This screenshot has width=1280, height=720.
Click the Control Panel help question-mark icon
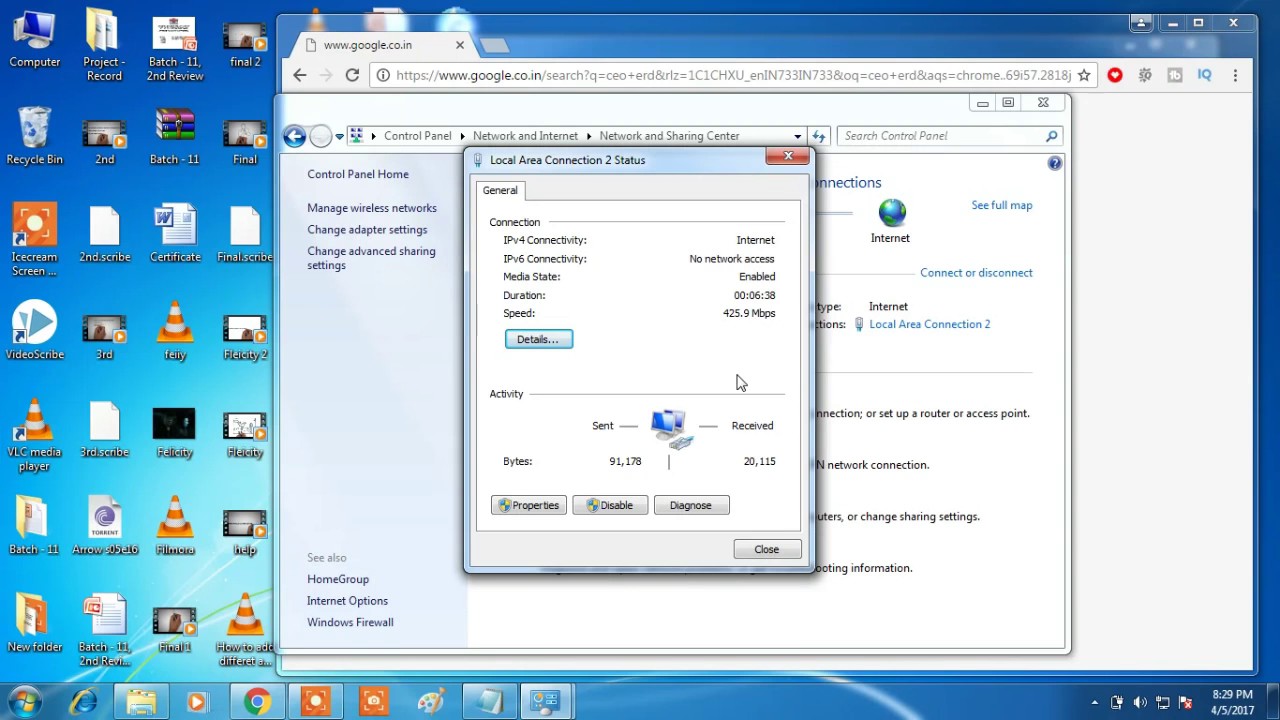point(1055,163)
